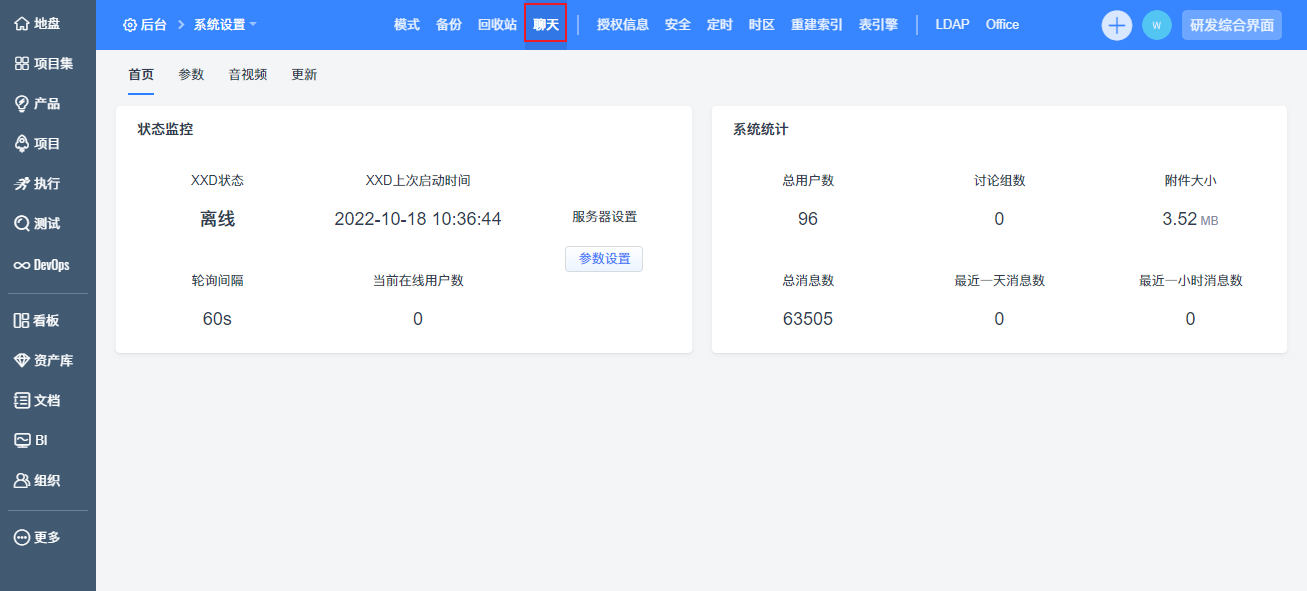Open the 研发综合界面 view switcher

click(1232, 25)
